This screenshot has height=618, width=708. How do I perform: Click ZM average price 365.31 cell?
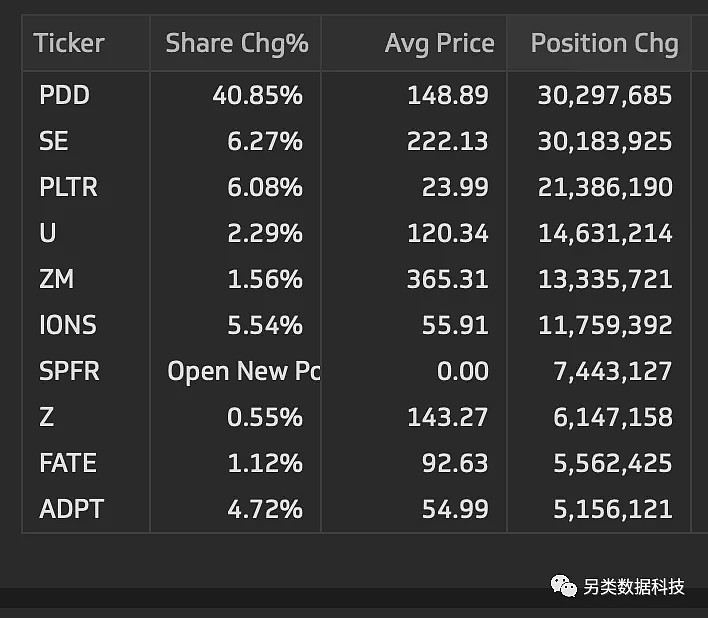click(x=447, y=279)
